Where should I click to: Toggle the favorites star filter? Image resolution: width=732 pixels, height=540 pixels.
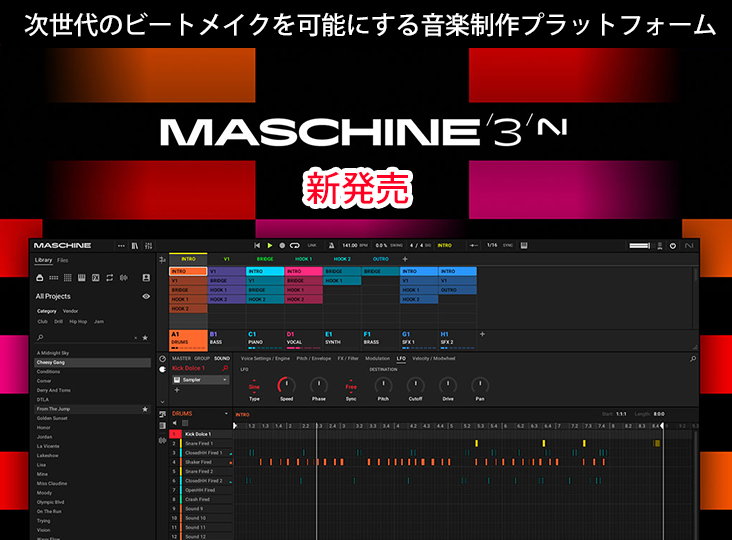pyautogui.click(x=145, y=337)
